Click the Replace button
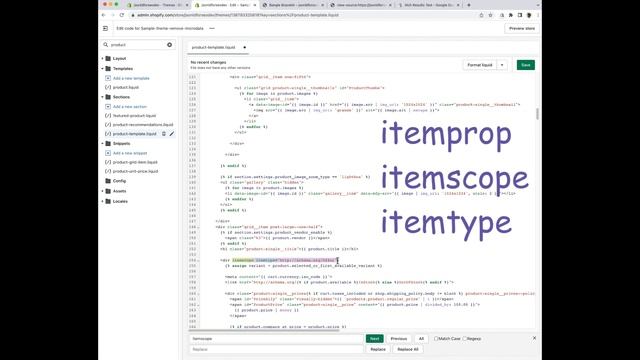 (378, 349)
